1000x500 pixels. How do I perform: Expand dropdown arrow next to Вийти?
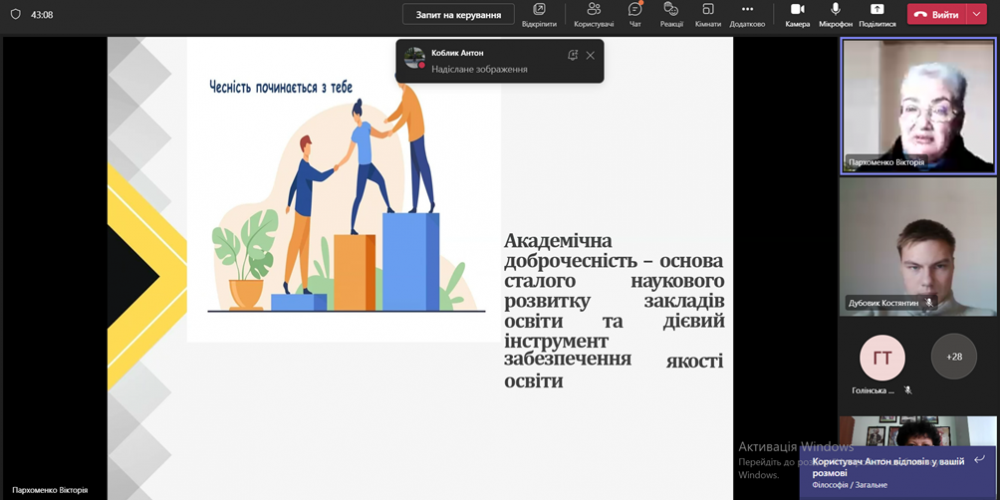tap(977, 14)
